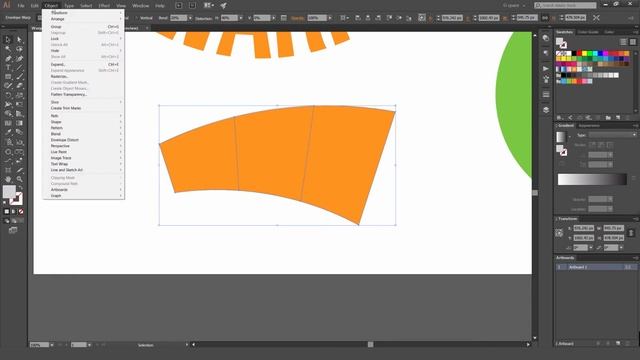640x360 pixels.
Task: Select the Type tool
Action: point(7,68)
